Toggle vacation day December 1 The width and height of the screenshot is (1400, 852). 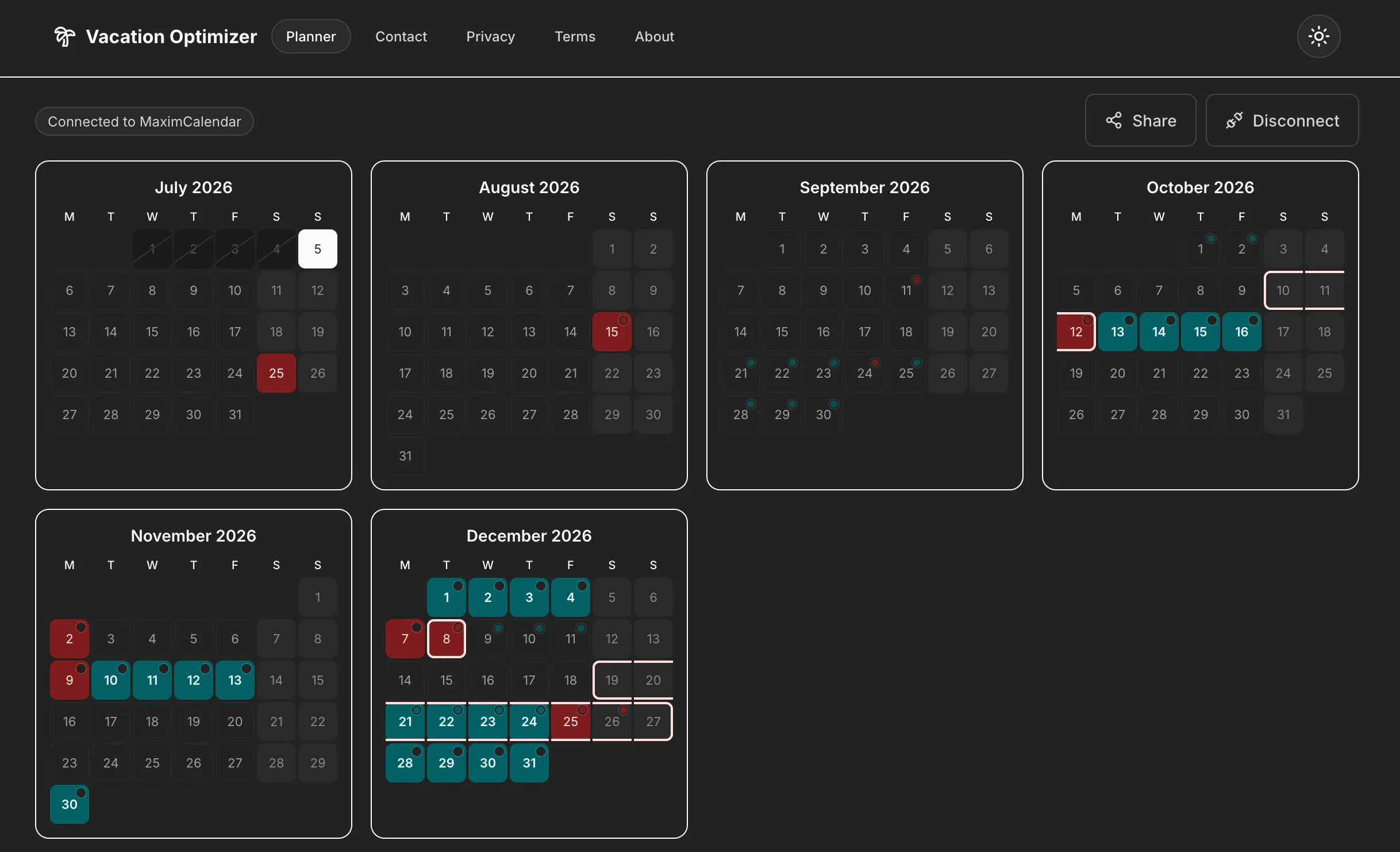(x=447, y=597)
